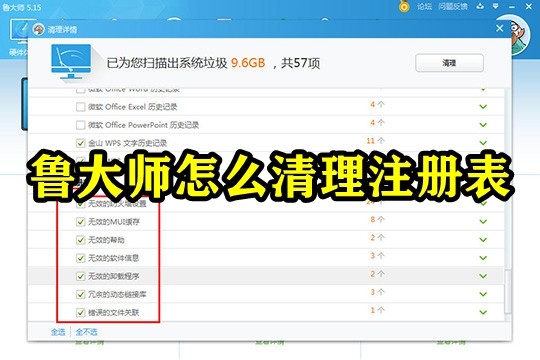Click the 共57项 item count text

tap(301, 63)
